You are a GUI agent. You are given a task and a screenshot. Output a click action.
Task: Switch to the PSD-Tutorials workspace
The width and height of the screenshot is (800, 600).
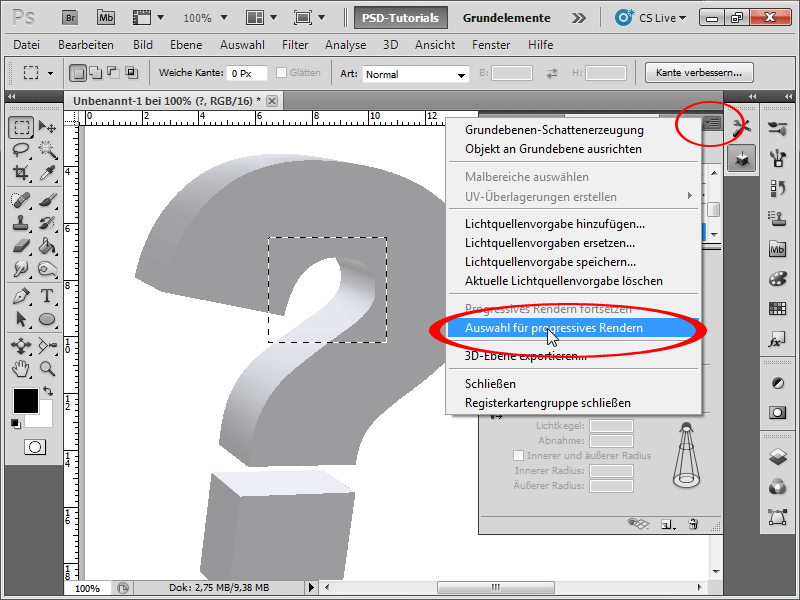pos(401,18)
